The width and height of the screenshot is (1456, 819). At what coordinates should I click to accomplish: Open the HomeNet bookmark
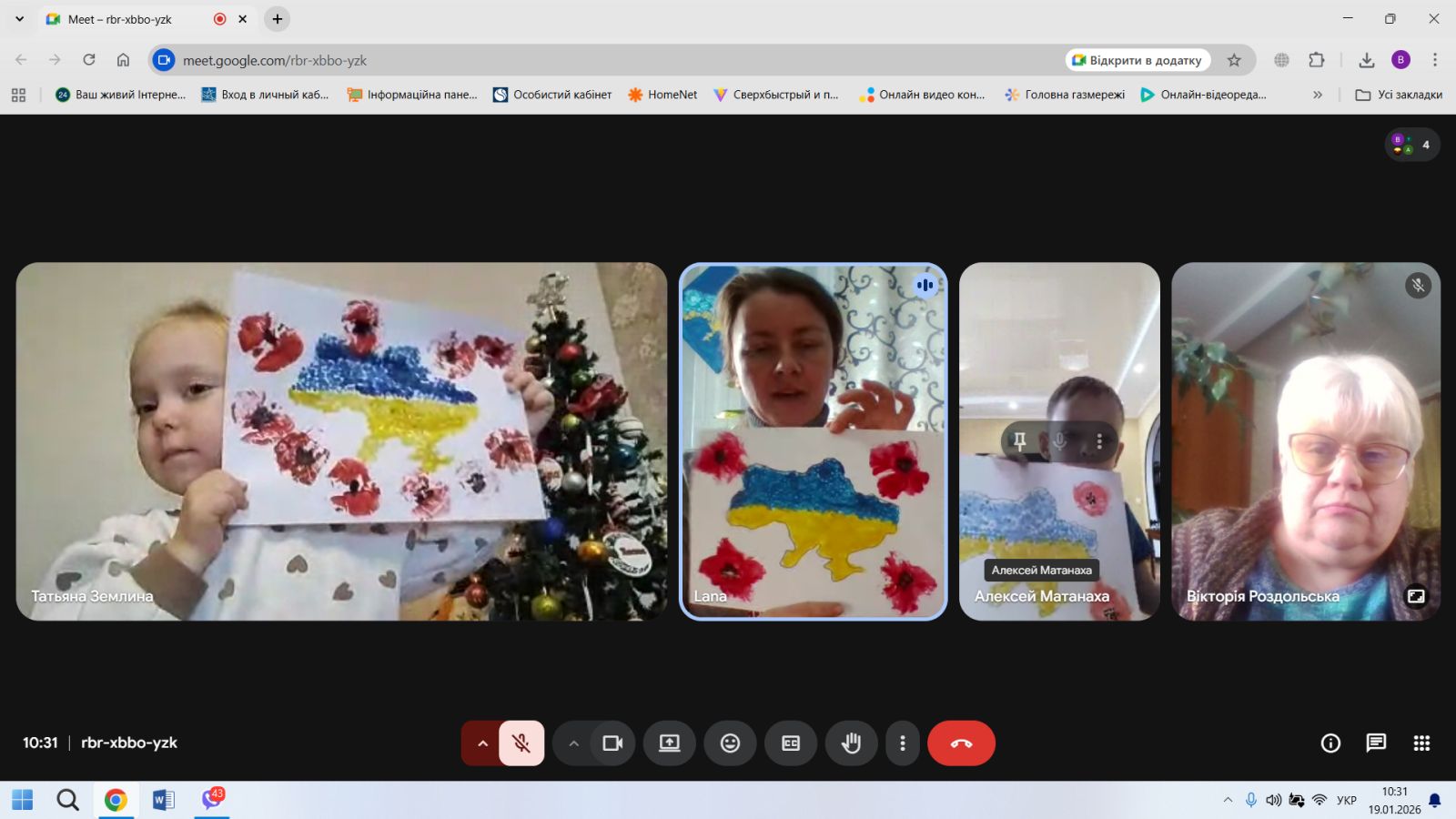pyautogui.click(x=662, y=95)
